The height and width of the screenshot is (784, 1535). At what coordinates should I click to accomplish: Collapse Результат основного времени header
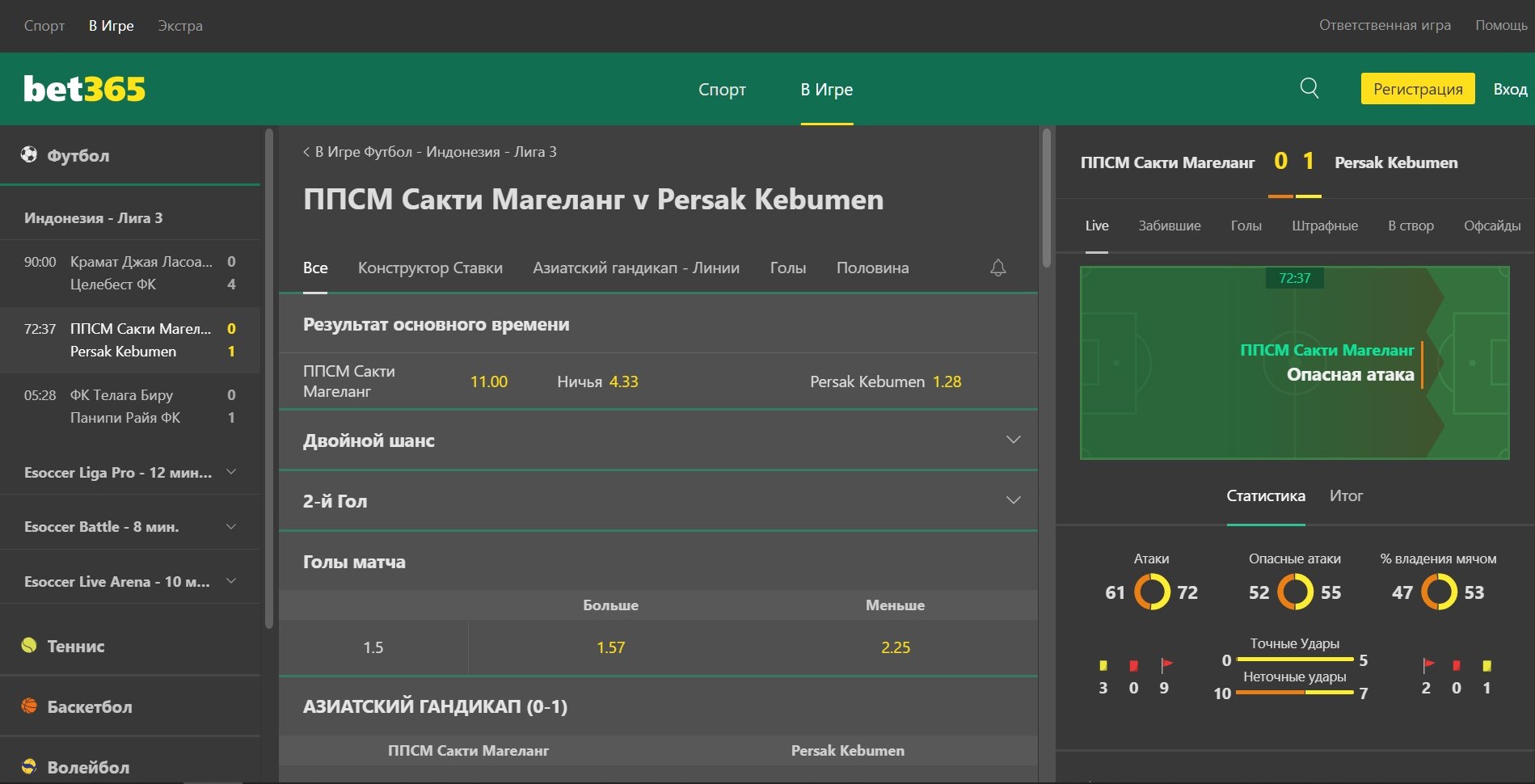[658, 324]
